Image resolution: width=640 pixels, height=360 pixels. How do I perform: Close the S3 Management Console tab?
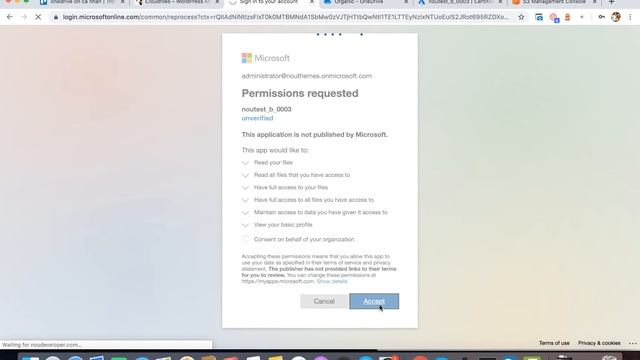595,2
